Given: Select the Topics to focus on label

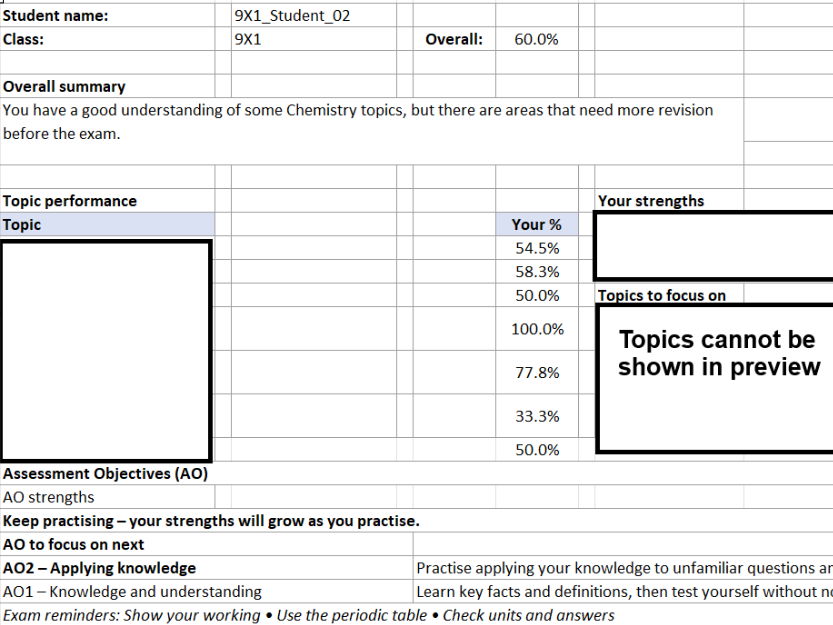Looking at the screenshot, I should 661,295.
